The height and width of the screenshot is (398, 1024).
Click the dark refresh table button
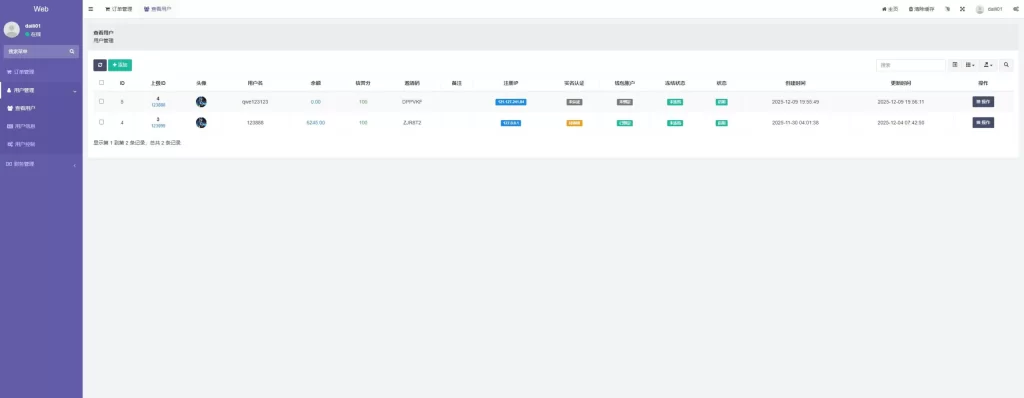pyautogui.click(x=100, y=65)
